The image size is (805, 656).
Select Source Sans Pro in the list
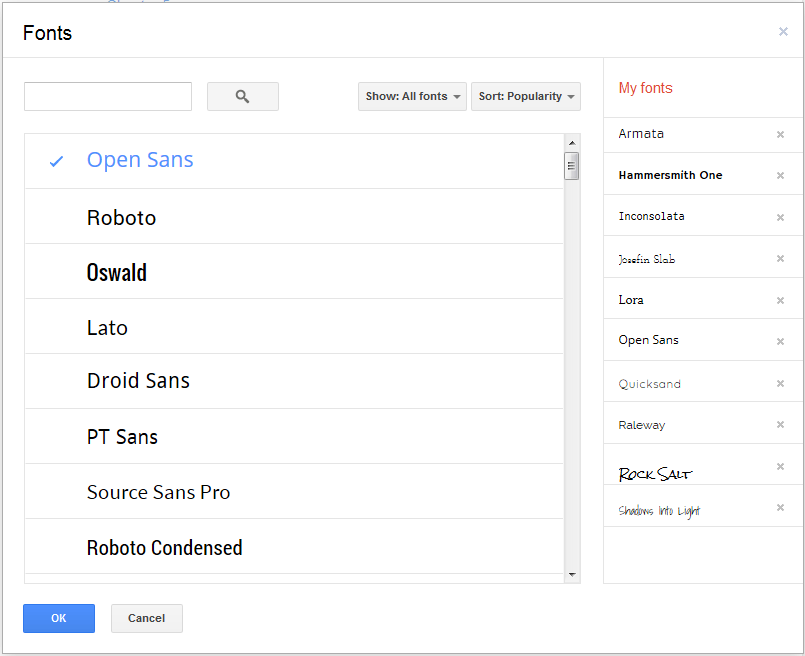coord(294,492)
